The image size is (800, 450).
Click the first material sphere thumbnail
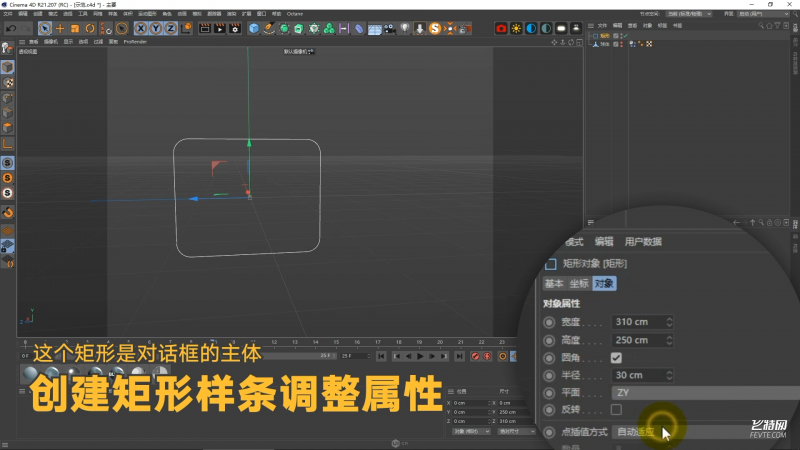30,374
